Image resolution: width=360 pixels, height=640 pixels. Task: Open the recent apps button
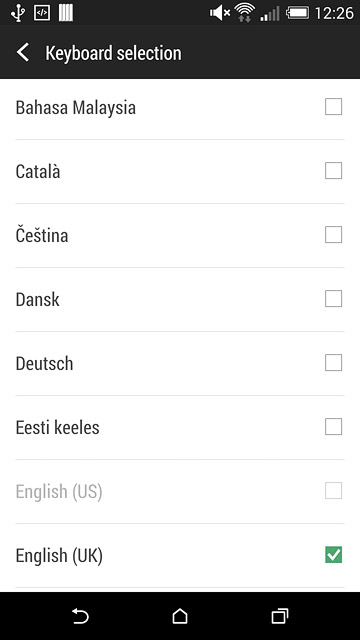[280, 616]
